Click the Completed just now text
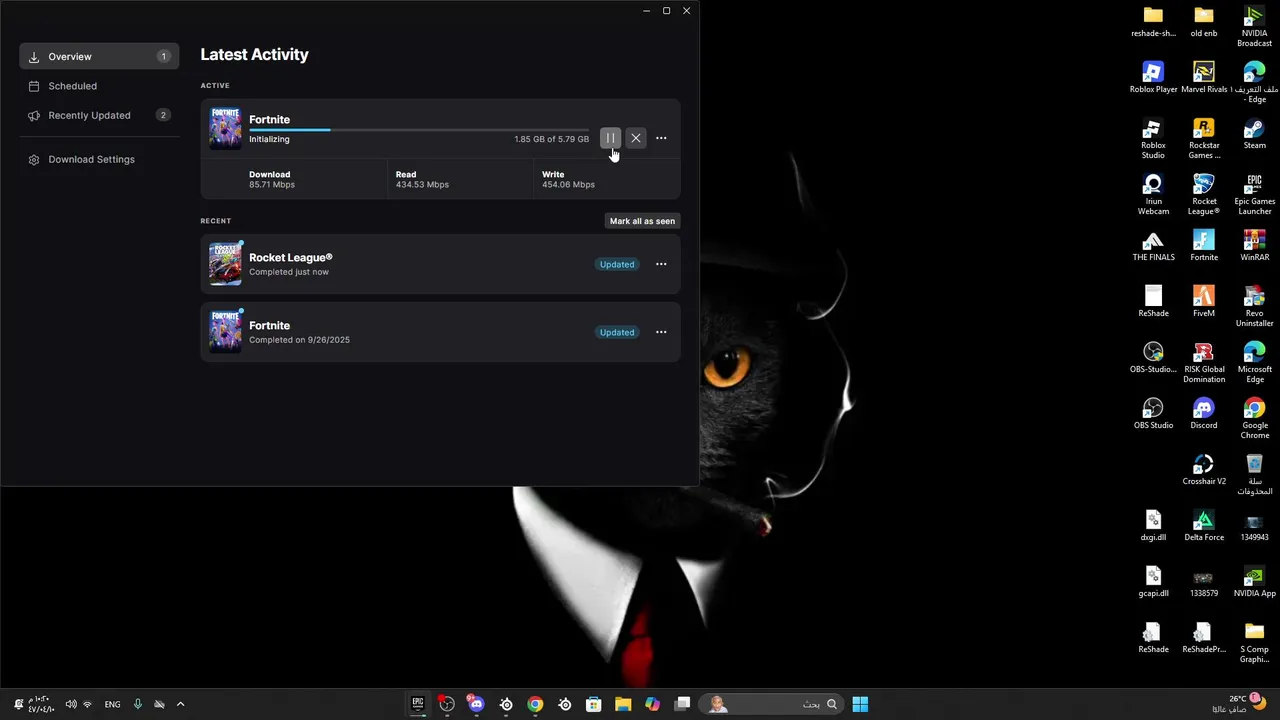The image size is (1280, 720). click(289, 272)
